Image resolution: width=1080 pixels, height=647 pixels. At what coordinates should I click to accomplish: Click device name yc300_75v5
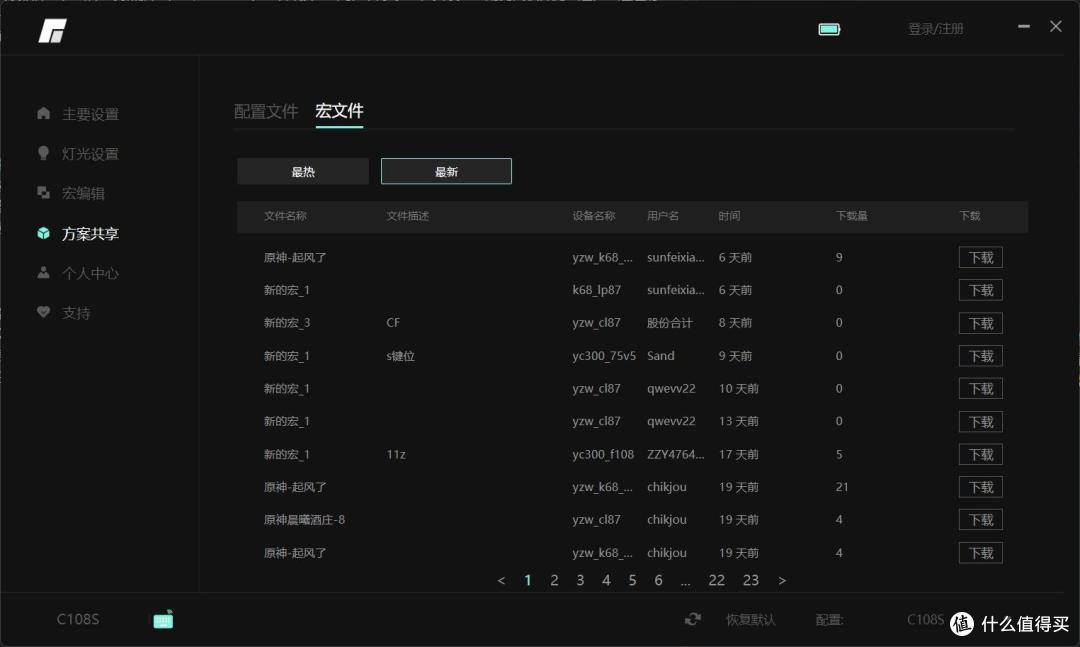click(604, 356)
